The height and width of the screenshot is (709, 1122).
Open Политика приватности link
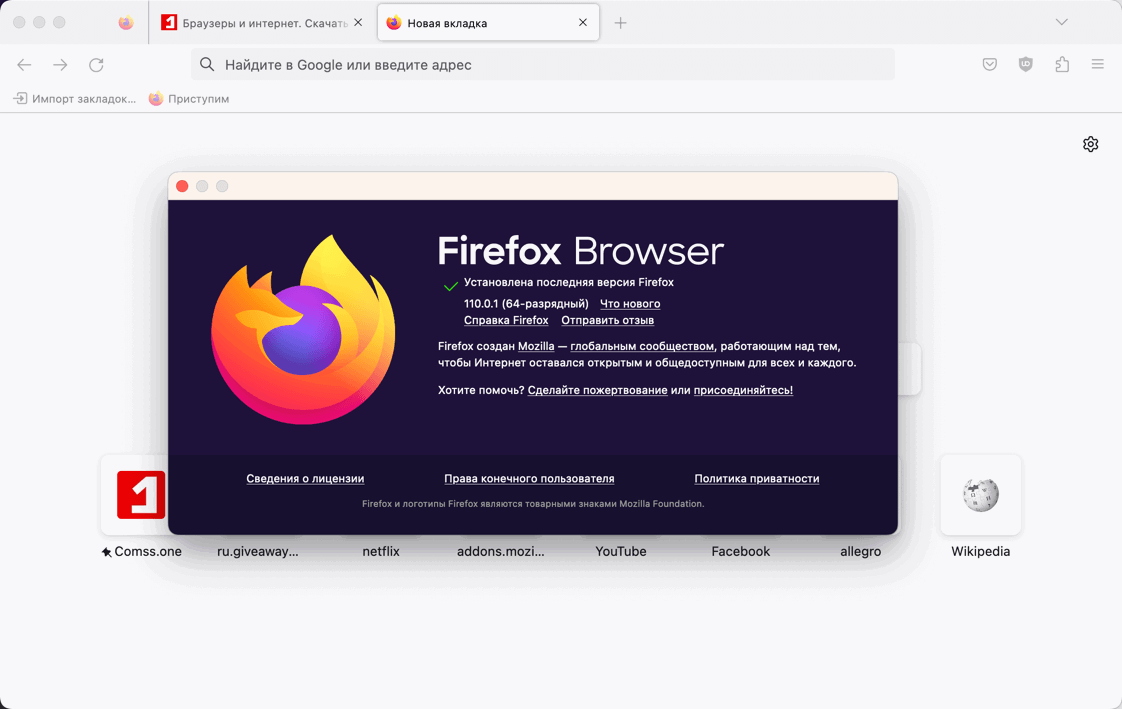point(756,479)
